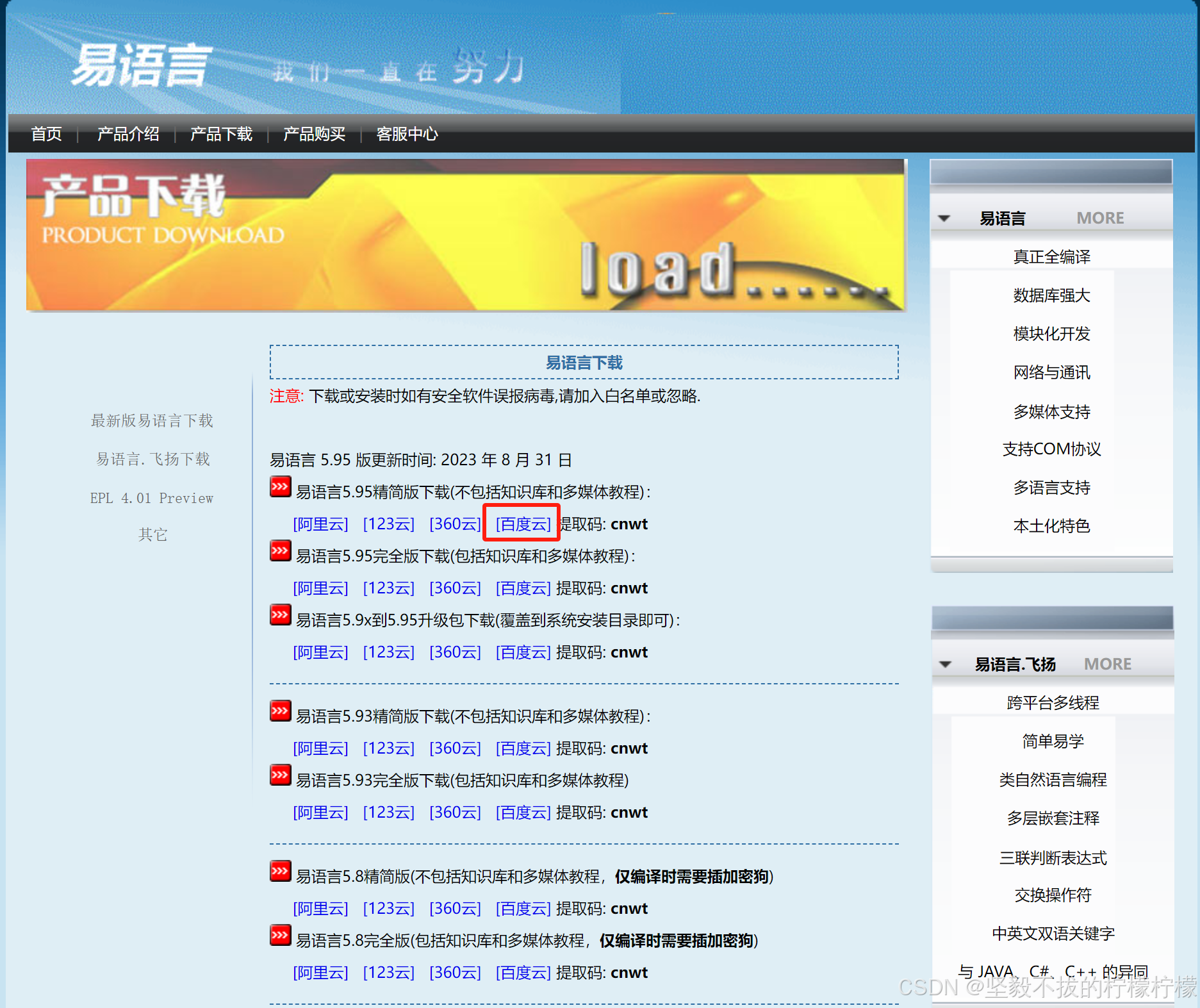Click 360云 link for 5.95精简版

tap(455, 524)
